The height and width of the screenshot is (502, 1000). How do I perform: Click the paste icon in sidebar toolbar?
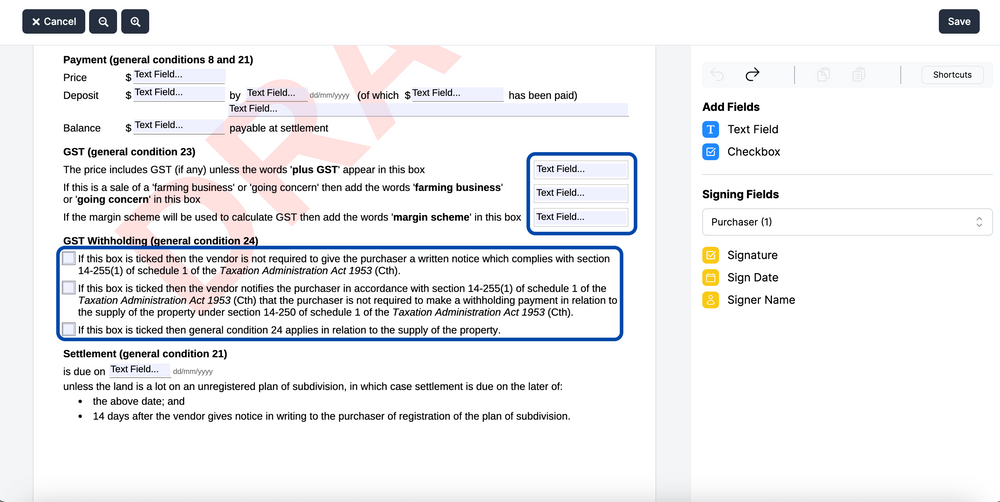click(x=858, y=75)
